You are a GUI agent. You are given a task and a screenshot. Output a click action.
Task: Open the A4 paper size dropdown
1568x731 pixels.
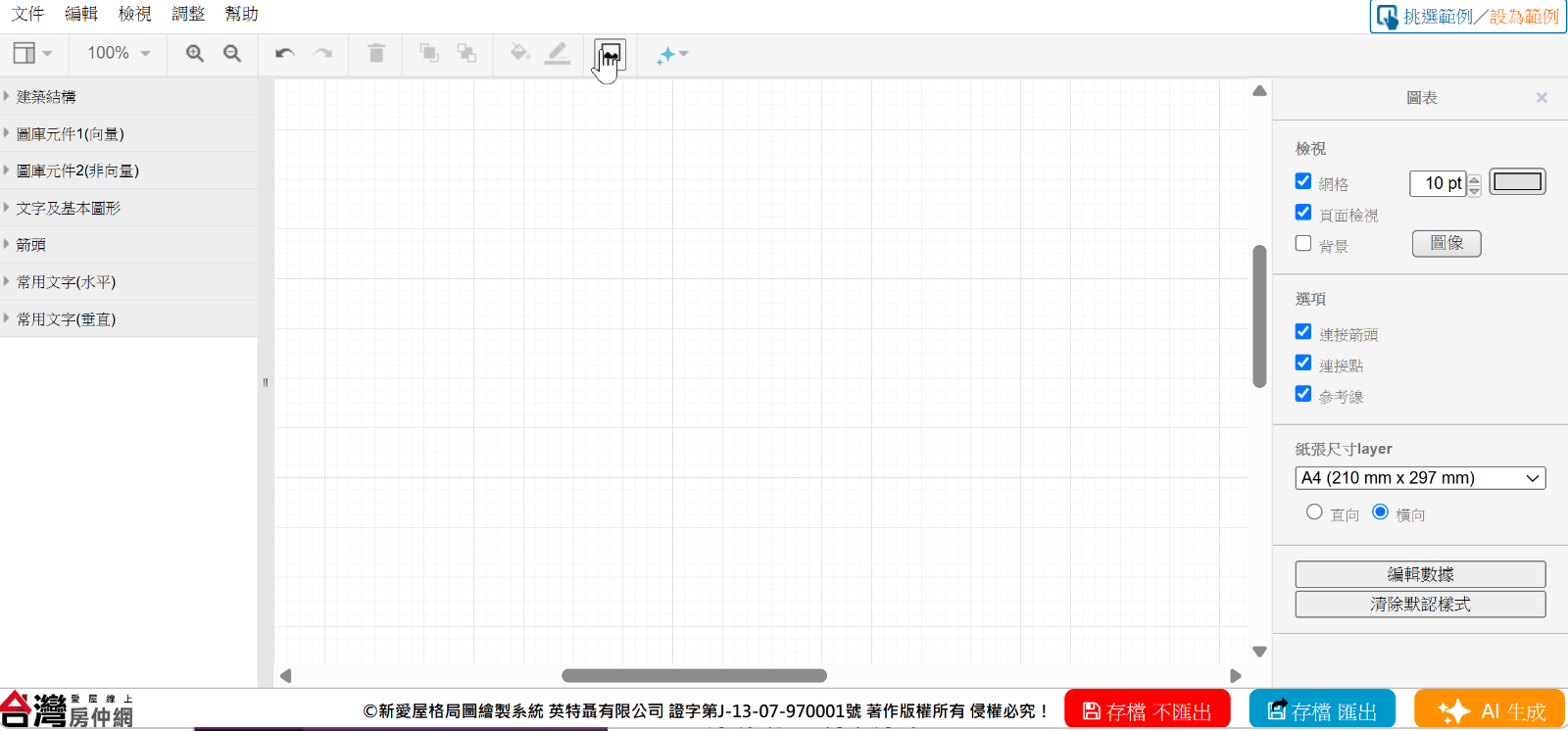tap(1420, 478)
